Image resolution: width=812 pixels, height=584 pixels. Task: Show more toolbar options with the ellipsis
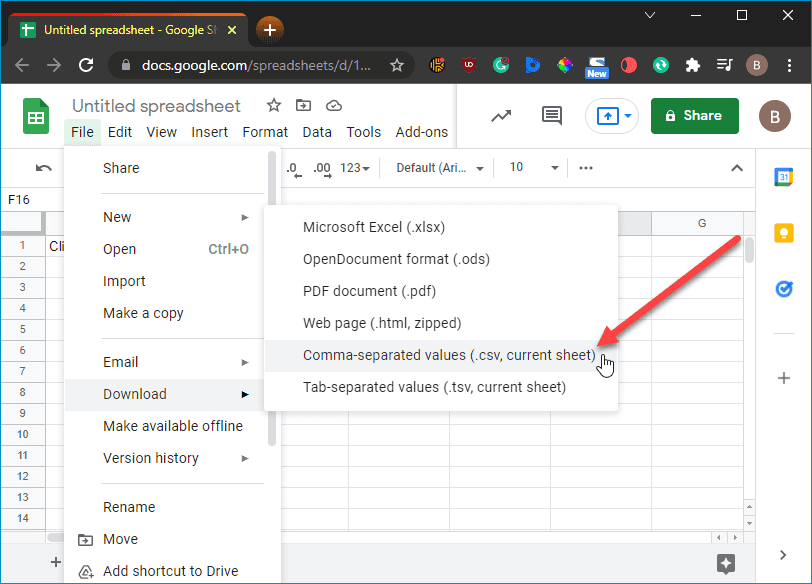pyautogui.click(x=585, y=170)
